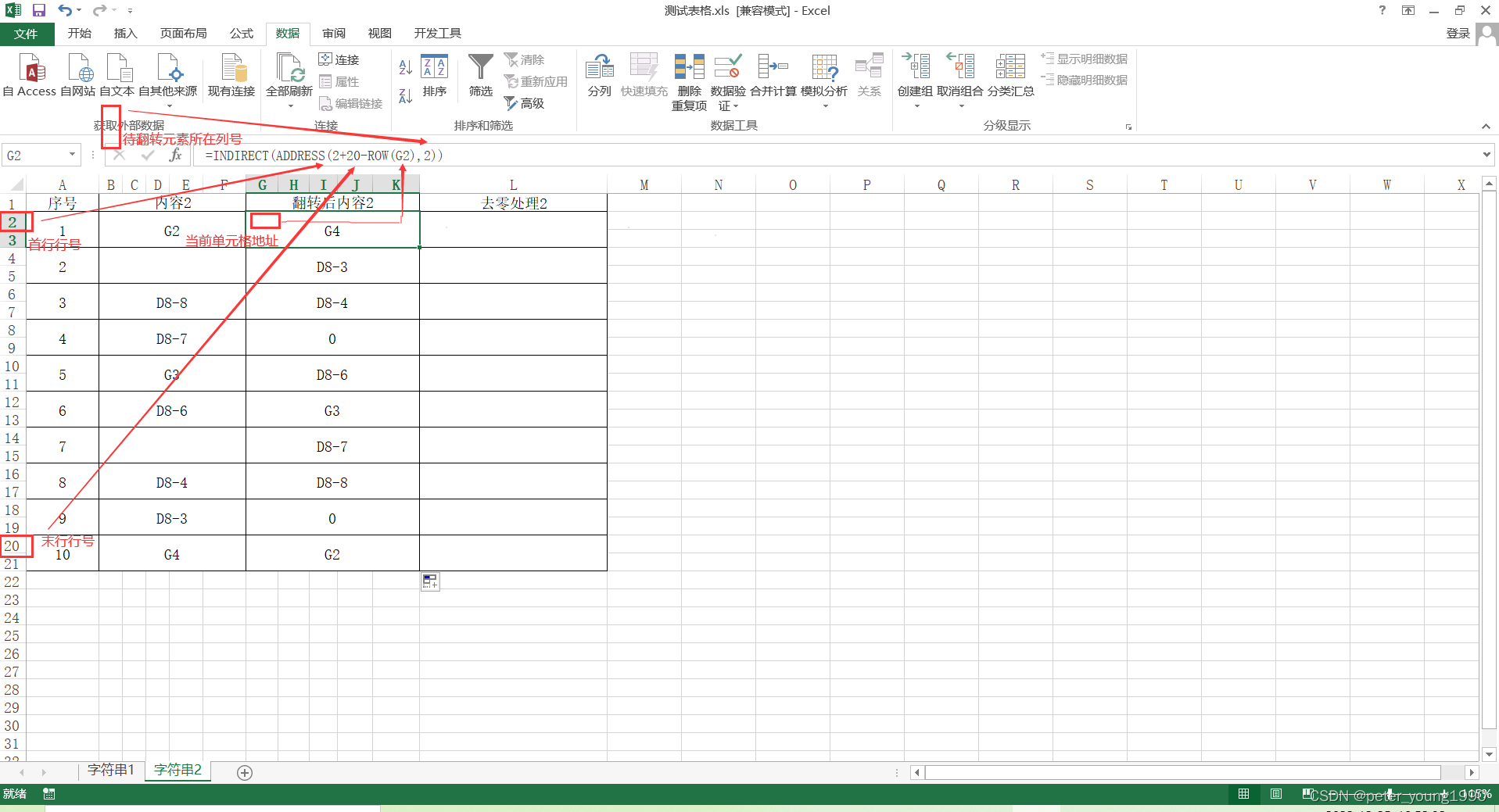Click the From Web (自网站) icon

pyautogui.click(x=78, y=75)
